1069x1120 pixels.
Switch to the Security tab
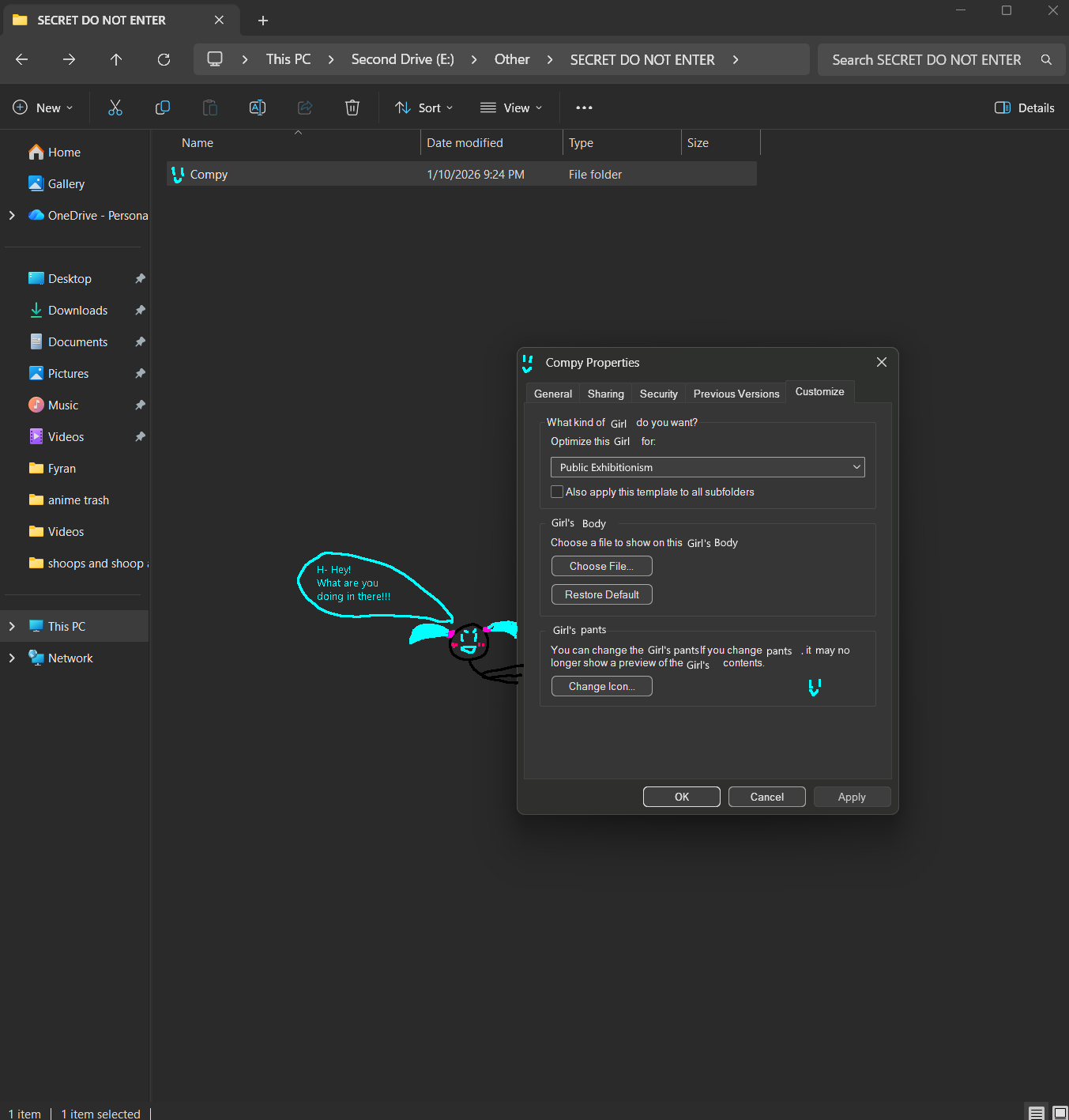[658, 394]
